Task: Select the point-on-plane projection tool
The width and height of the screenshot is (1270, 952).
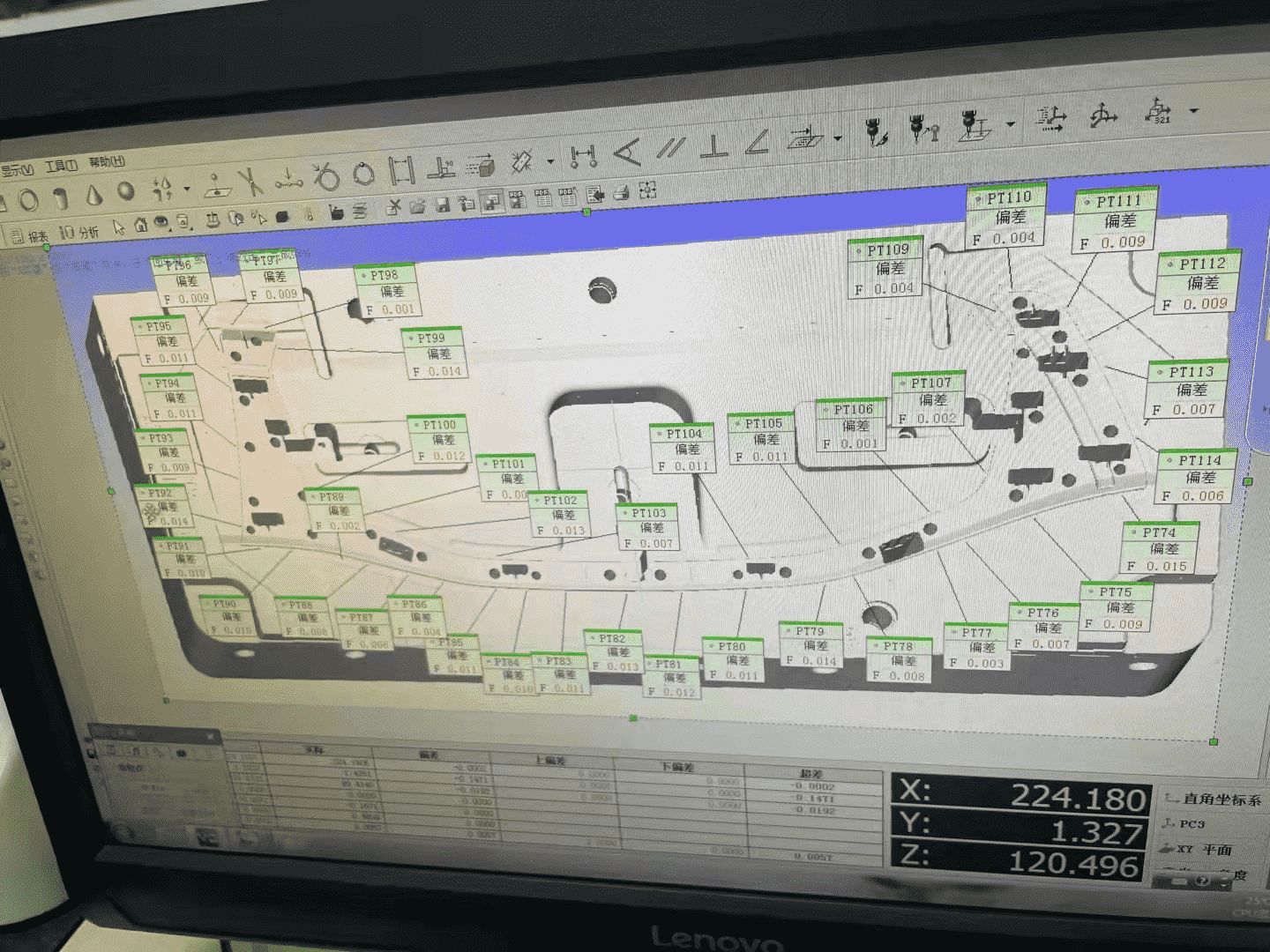Action: (216, 184)
